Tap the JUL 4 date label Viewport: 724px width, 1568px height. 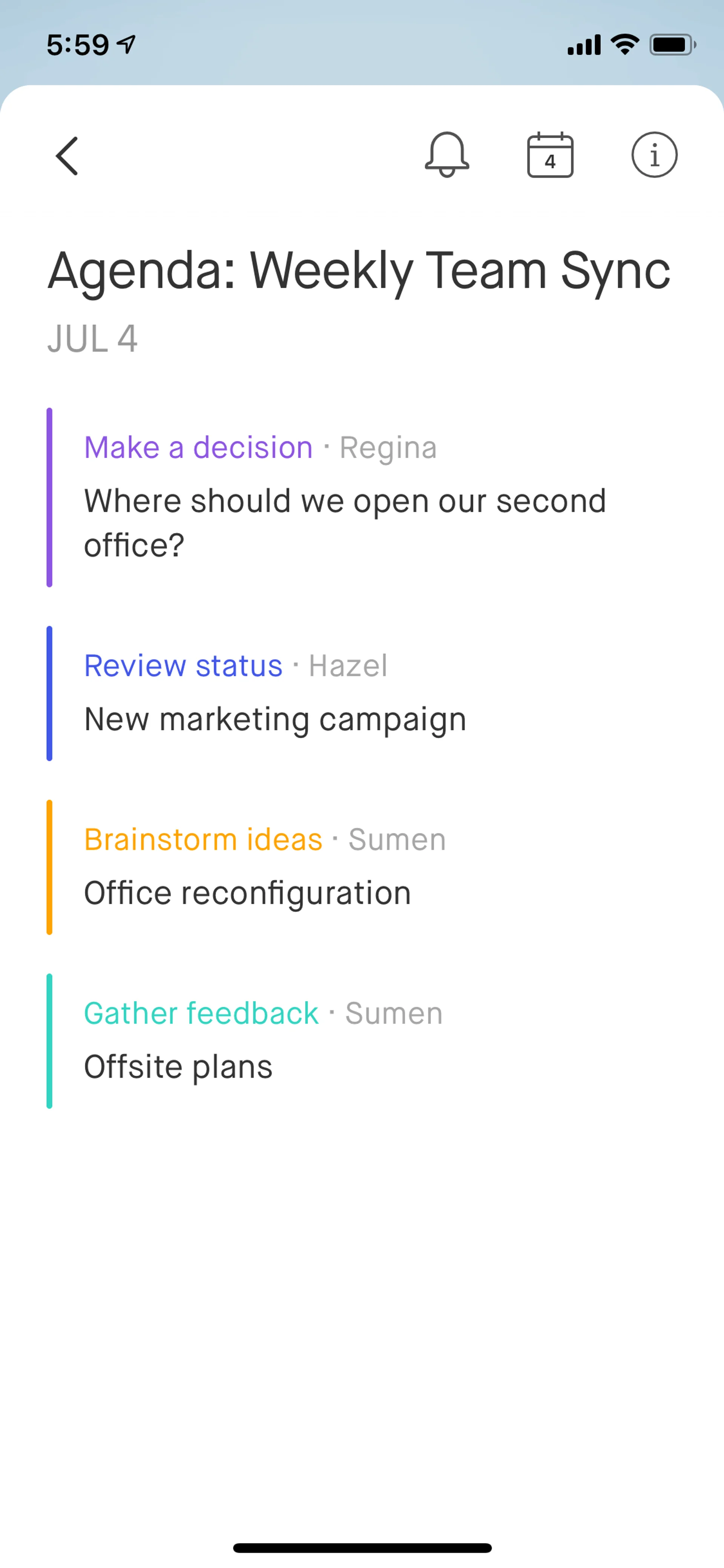click(92, 338)
